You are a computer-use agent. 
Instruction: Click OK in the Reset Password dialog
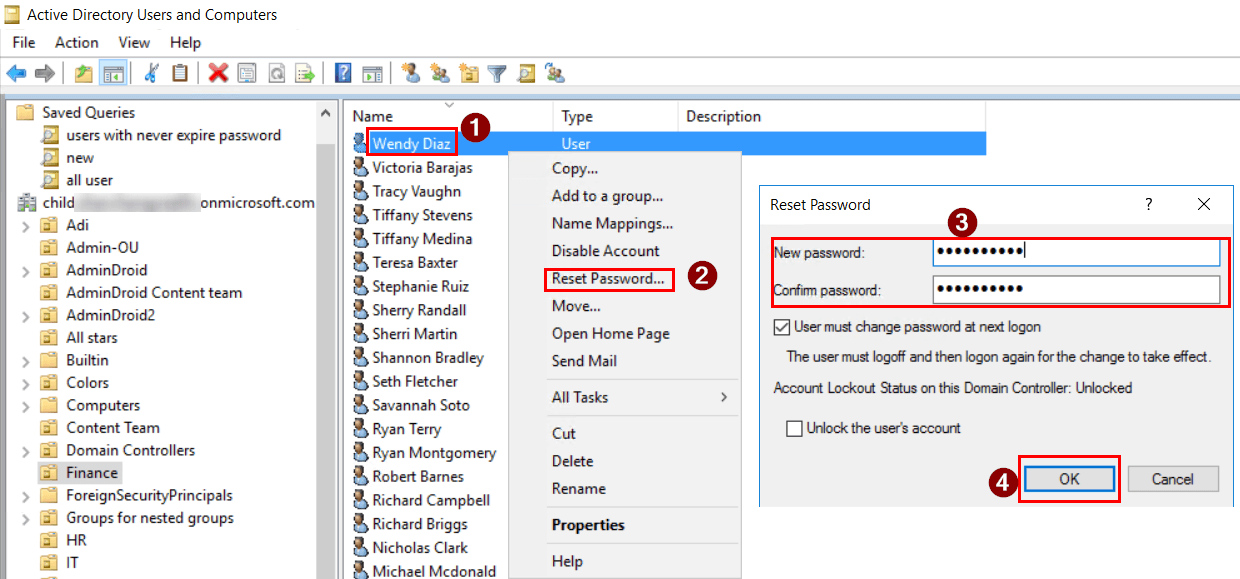click(1069, 478)
